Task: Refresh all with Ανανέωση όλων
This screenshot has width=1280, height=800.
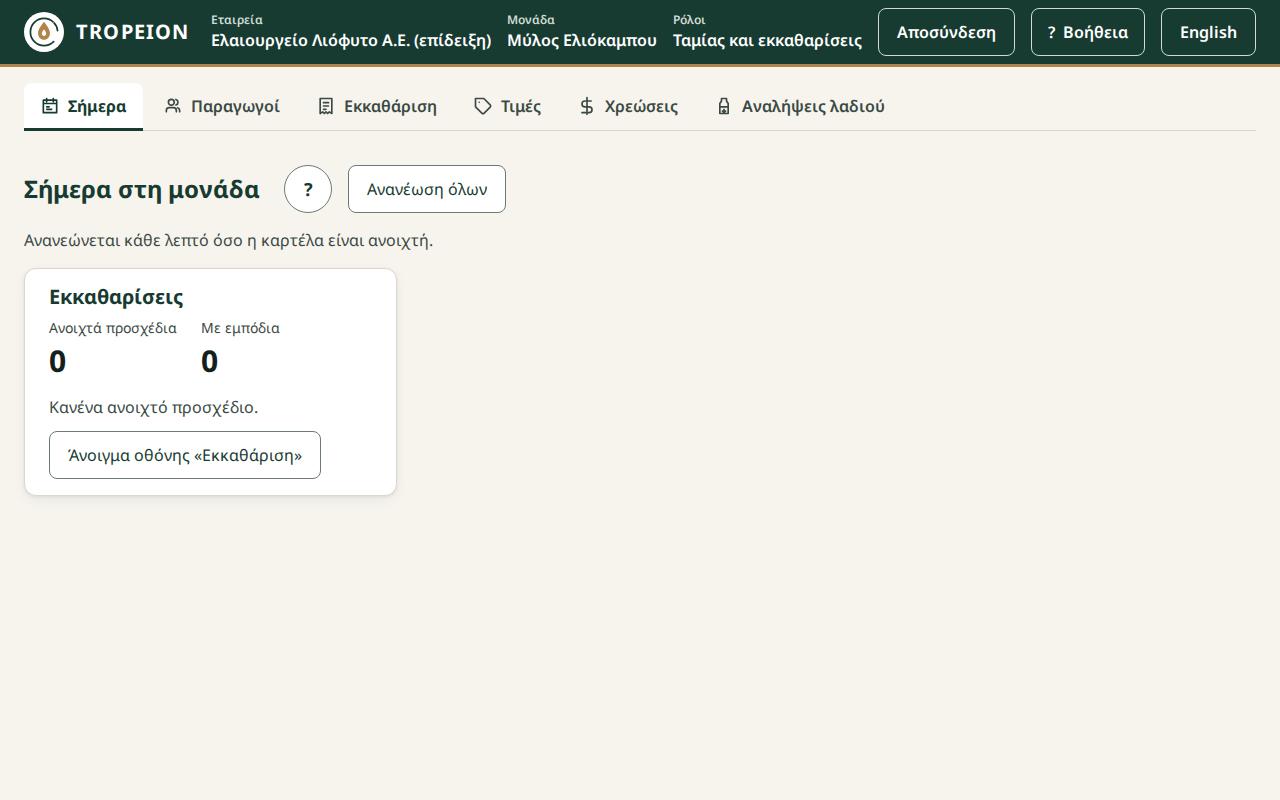Action: pos(427,189)
